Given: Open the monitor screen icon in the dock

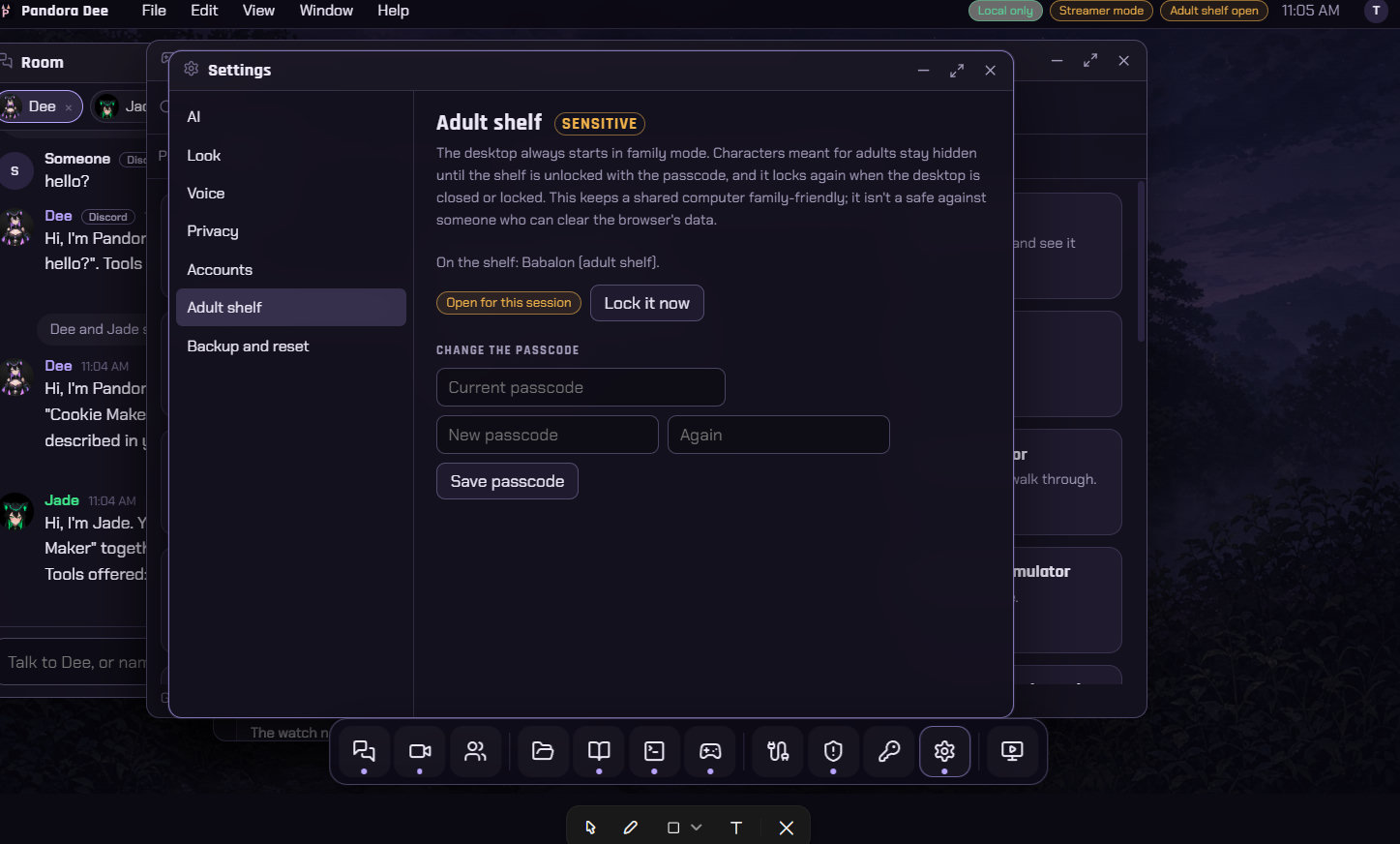Looking at the screenshot, I should pos(1012,751).
